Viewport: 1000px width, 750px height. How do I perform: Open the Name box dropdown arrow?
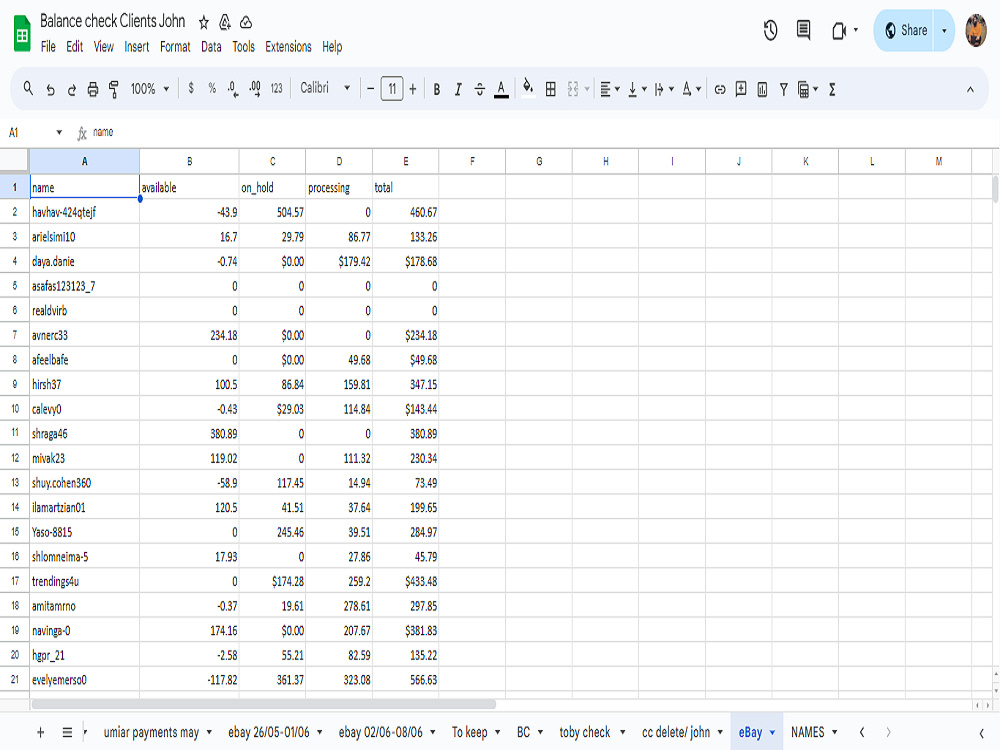point(59,133)
